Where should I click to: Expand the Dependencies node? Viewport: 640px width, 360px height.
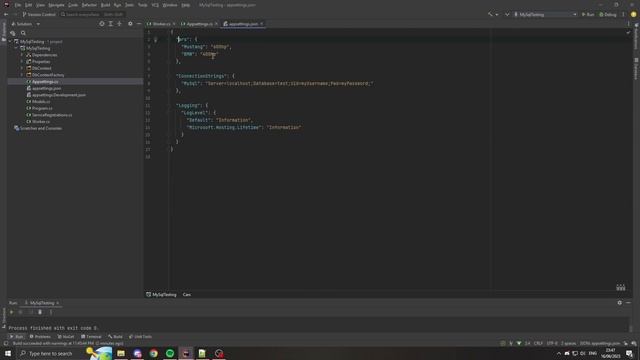22,55
